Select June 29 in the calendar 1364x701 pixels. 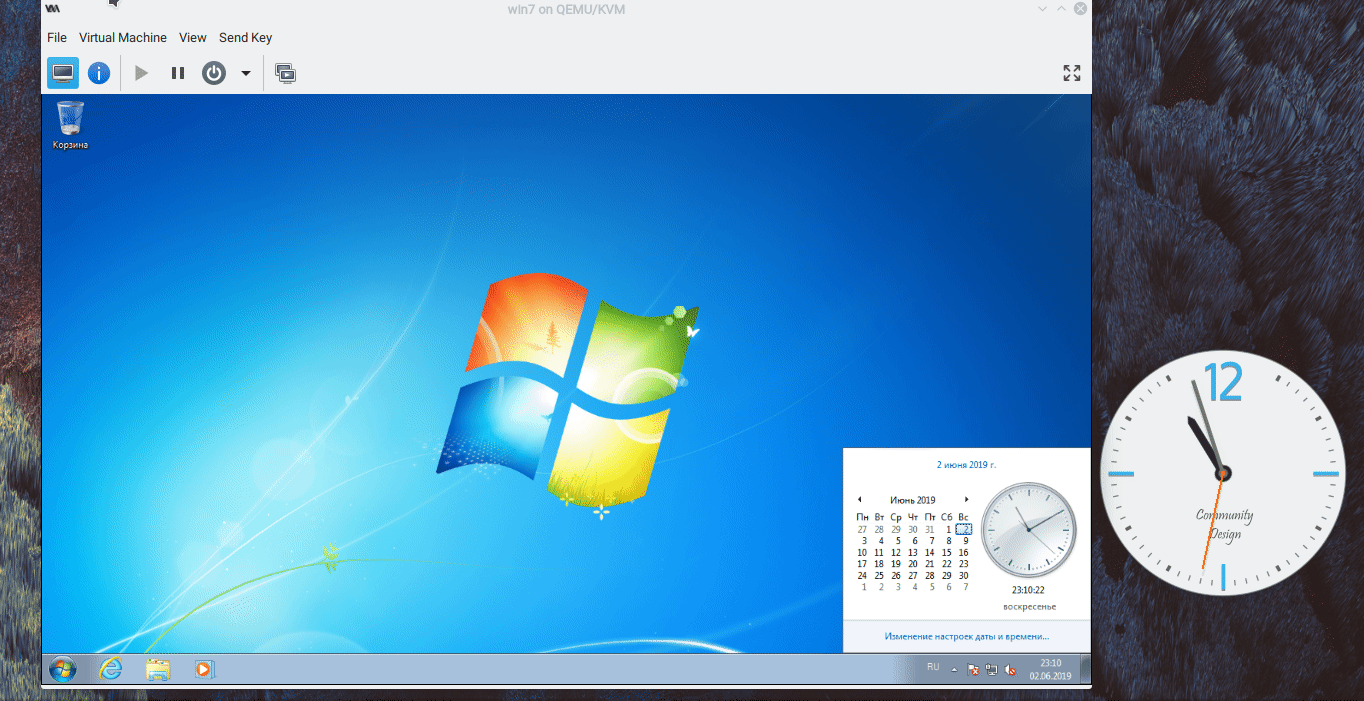click(x=946, y=575)
